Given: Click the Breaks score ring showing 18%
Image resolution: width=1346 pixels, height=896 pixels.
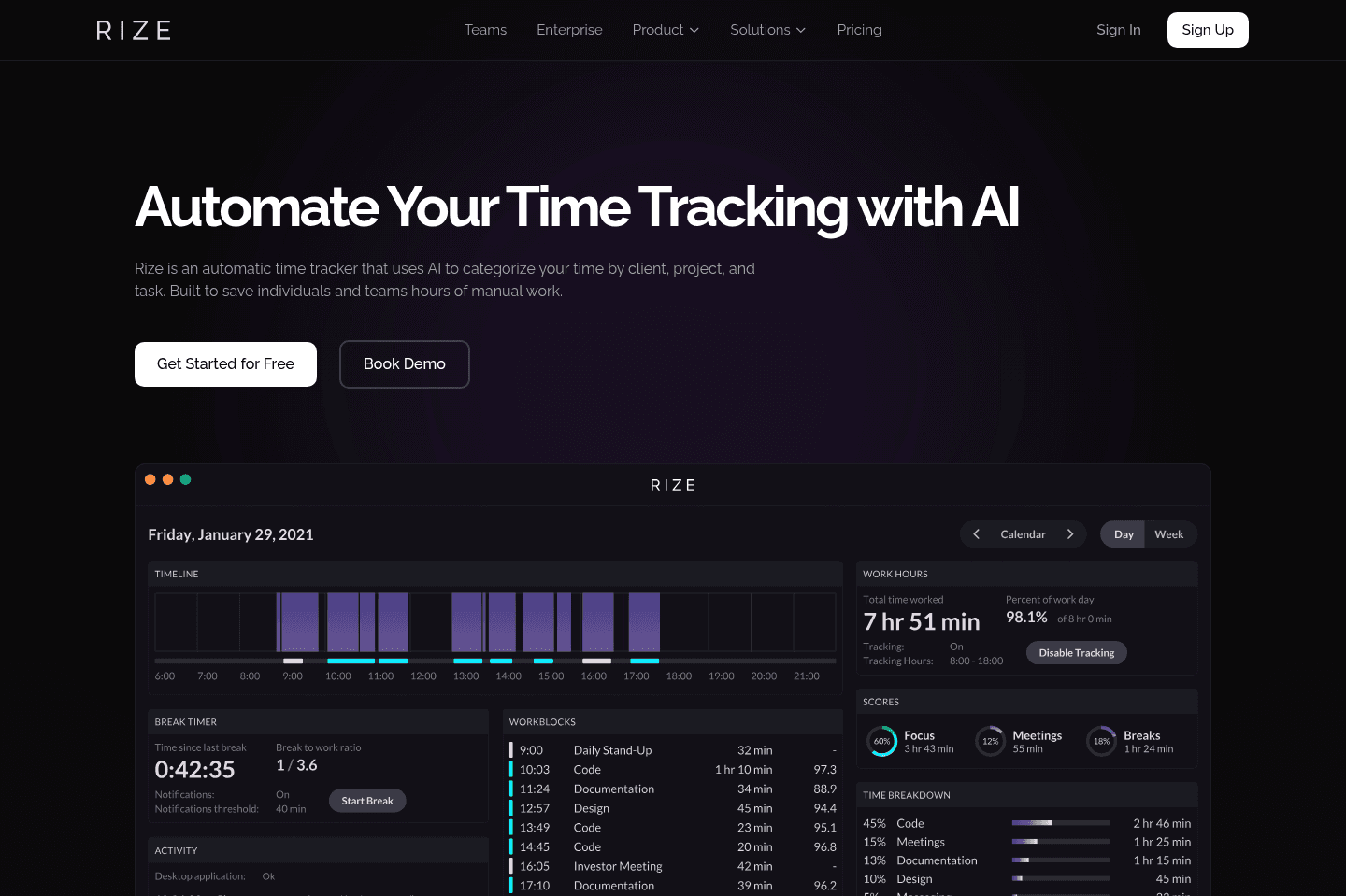Looking at the screenshot, I should [x=1101, y=742].
